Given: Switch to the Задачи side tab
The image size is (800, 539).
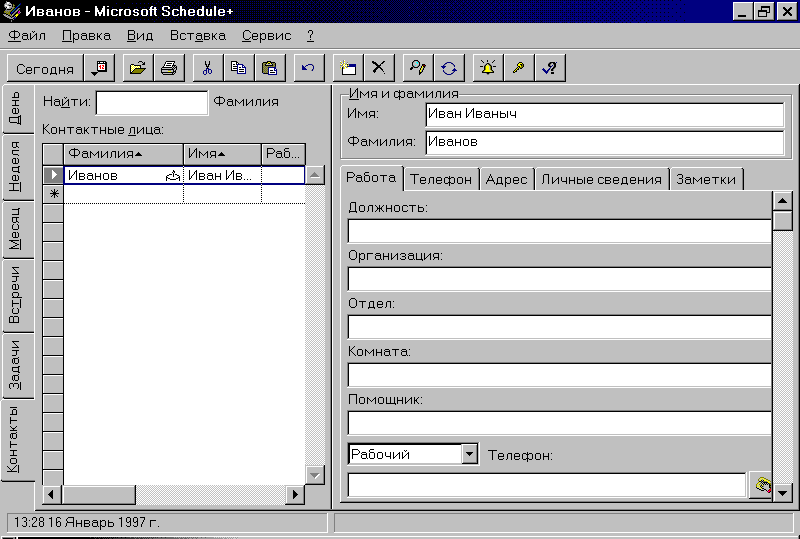Looking at the screenshot, I should point(17,365).
